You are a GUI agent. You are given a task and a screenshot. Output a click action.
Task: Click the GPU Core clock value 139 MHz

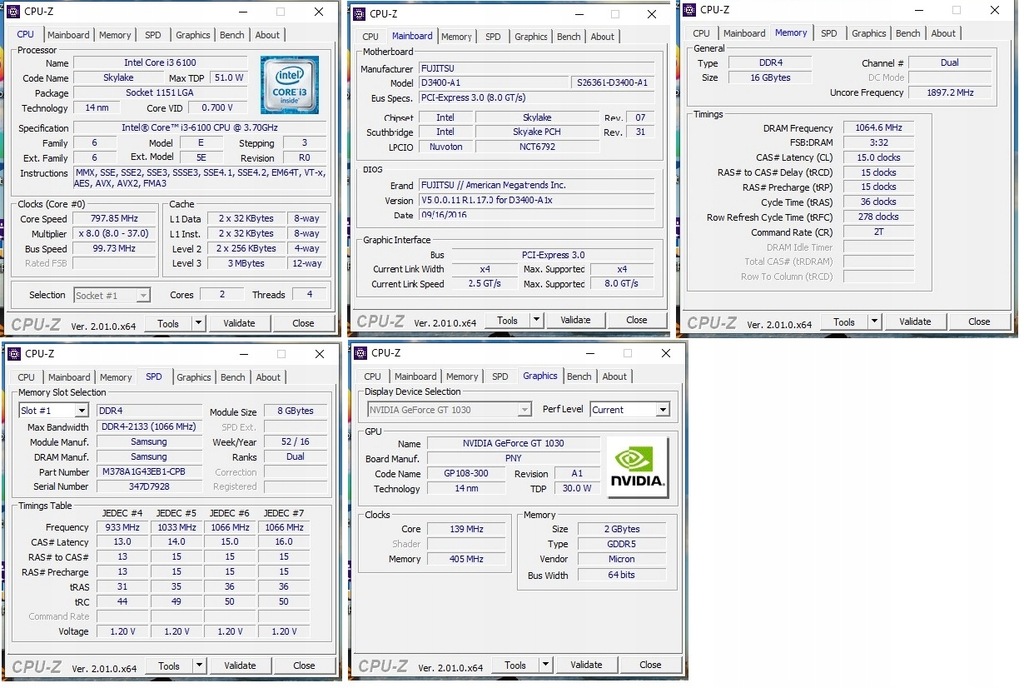click(x=466, y=529)
